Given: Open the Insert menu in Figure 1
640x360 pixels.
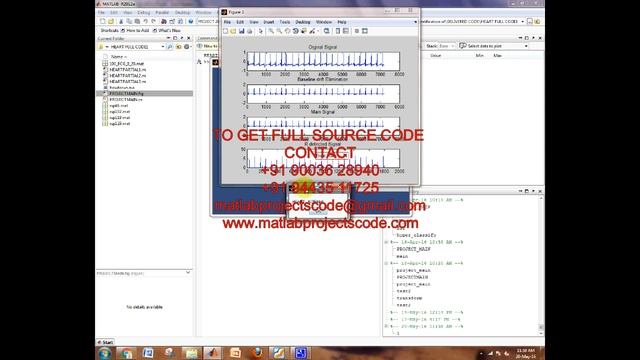Looking at the screenshot, I should 269,22.
